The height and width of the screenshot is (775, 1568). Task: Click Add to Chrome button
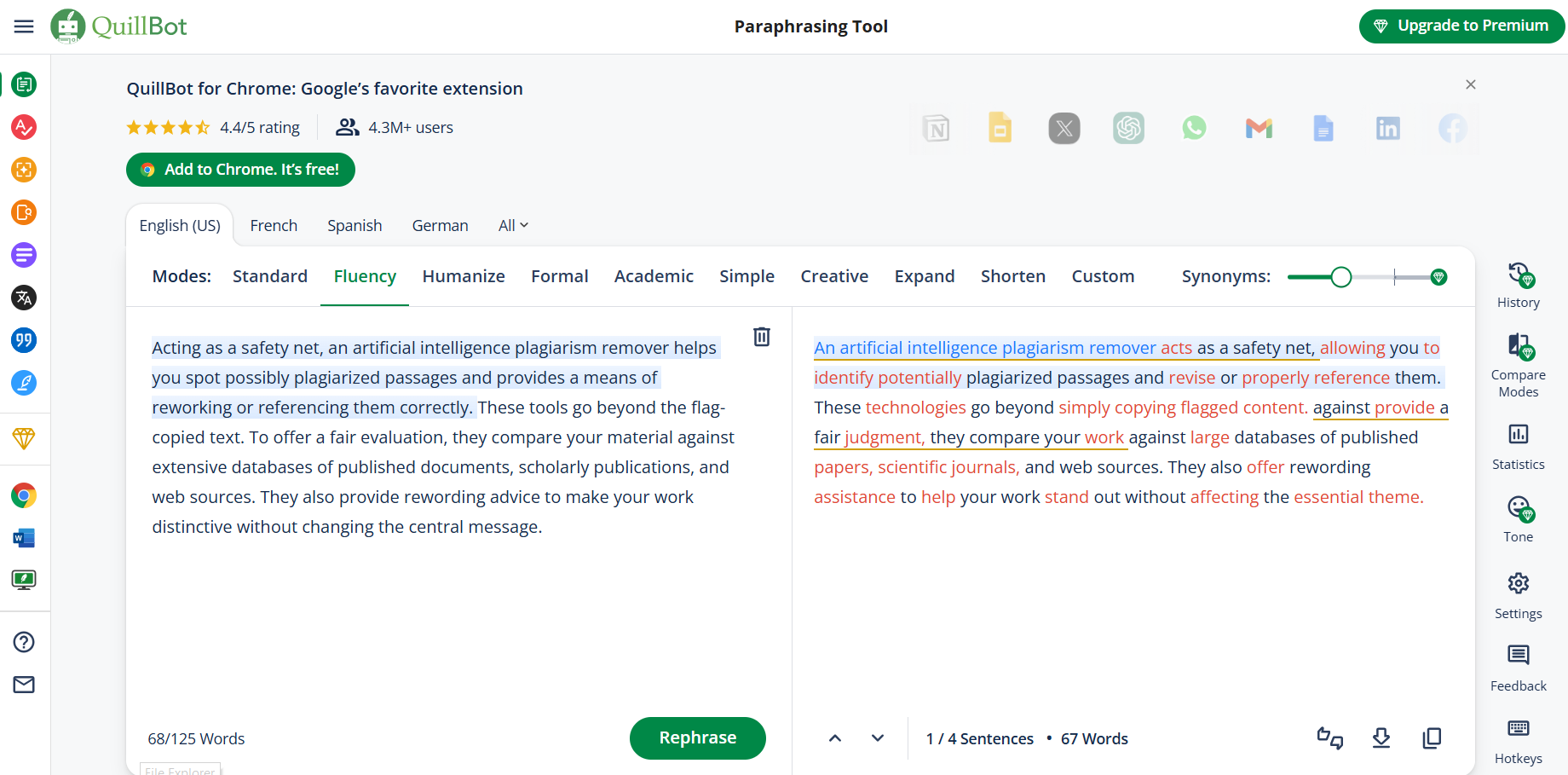(x=240, y=170)
